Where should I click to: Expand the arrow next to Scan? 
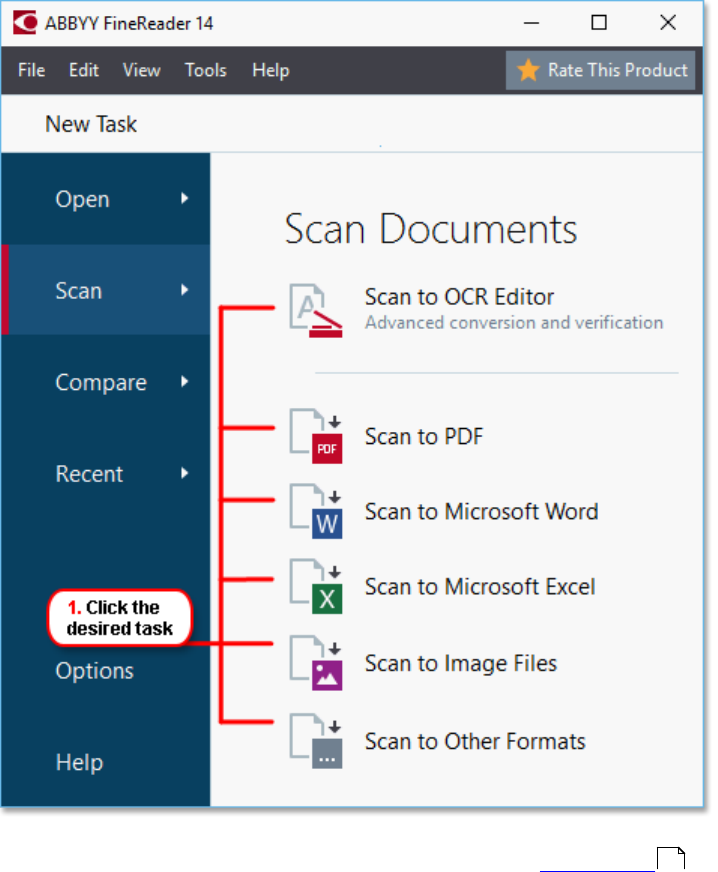(x=185, y=290)
